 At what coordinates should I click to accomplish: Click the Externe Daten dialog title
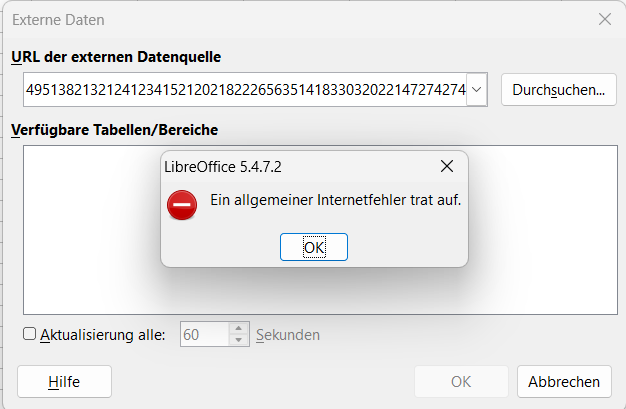coord(58,20)
